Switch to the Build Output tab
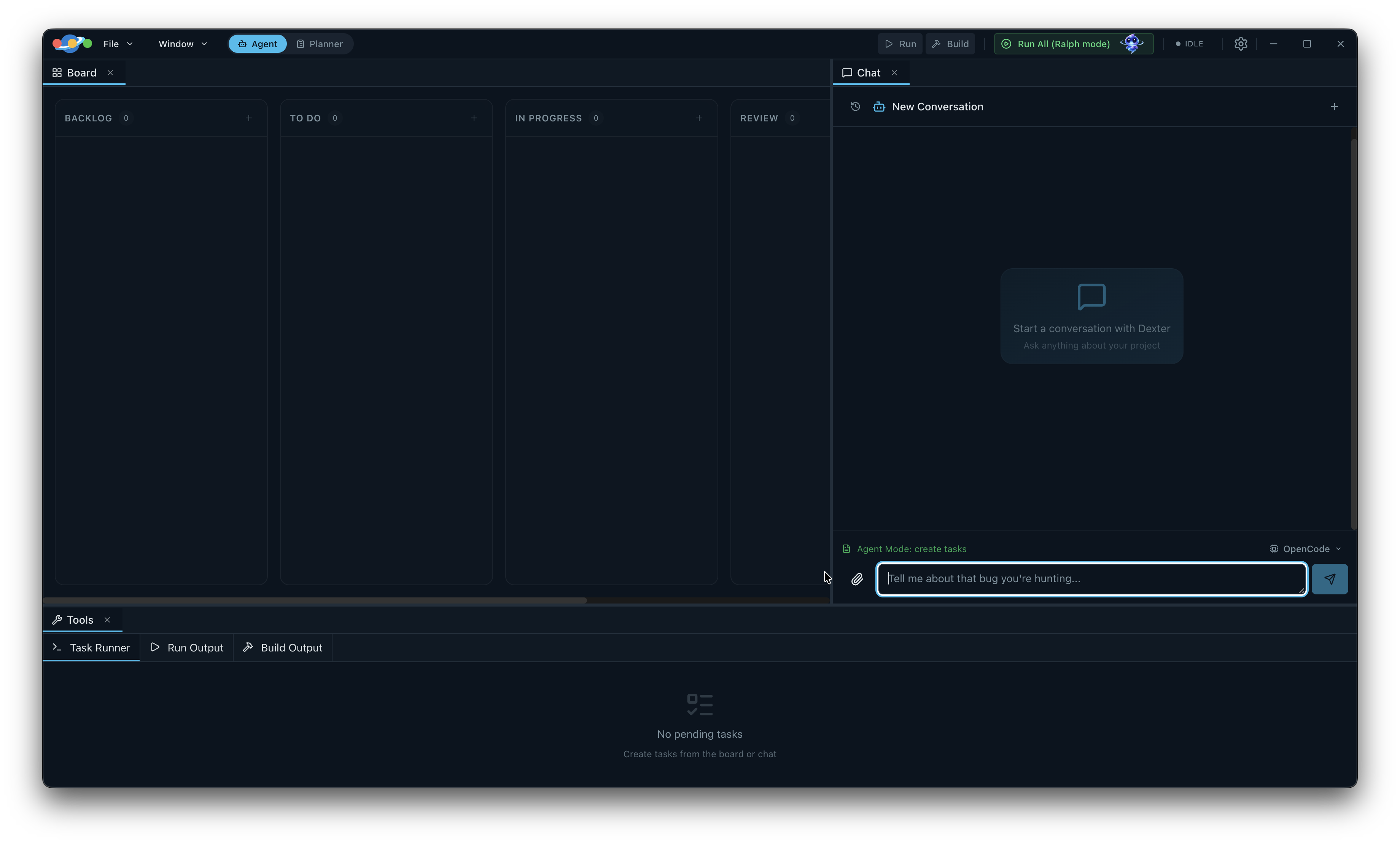The height and width of the screenshot is (844, 1400). coord(282,647)
